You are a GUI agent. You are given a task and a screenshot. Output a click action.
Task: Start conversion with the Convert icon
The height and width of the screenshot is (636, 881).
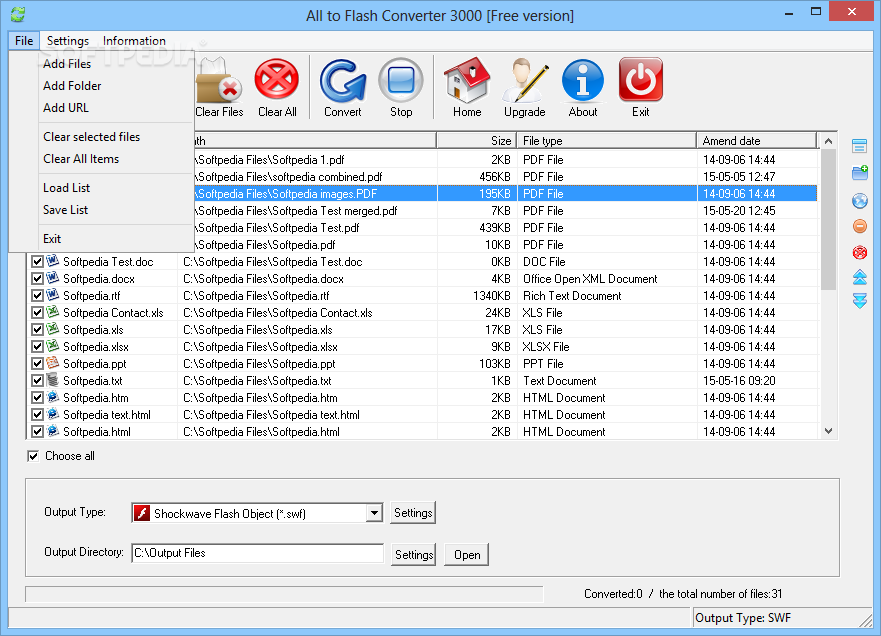343,80
